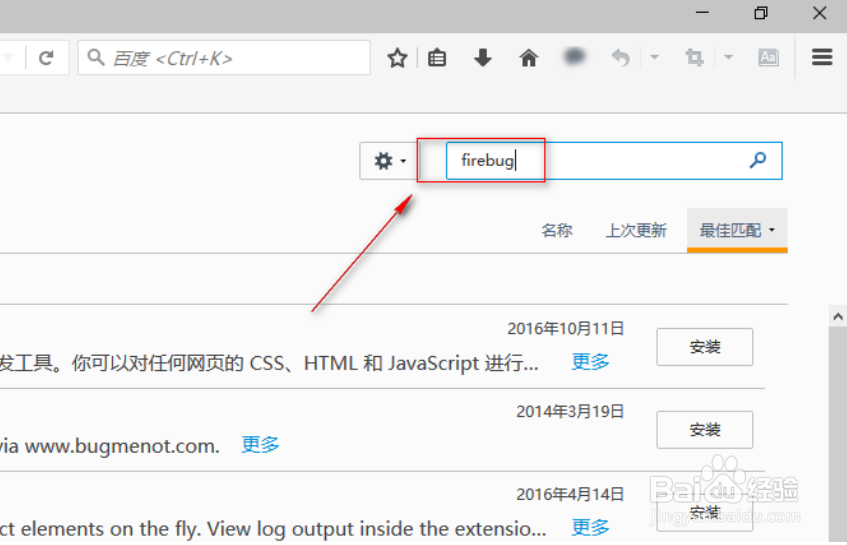This screenshot has width=847, height=545.
Task: Click the scrollbar up arrow
Action: (x=838, y=316)
